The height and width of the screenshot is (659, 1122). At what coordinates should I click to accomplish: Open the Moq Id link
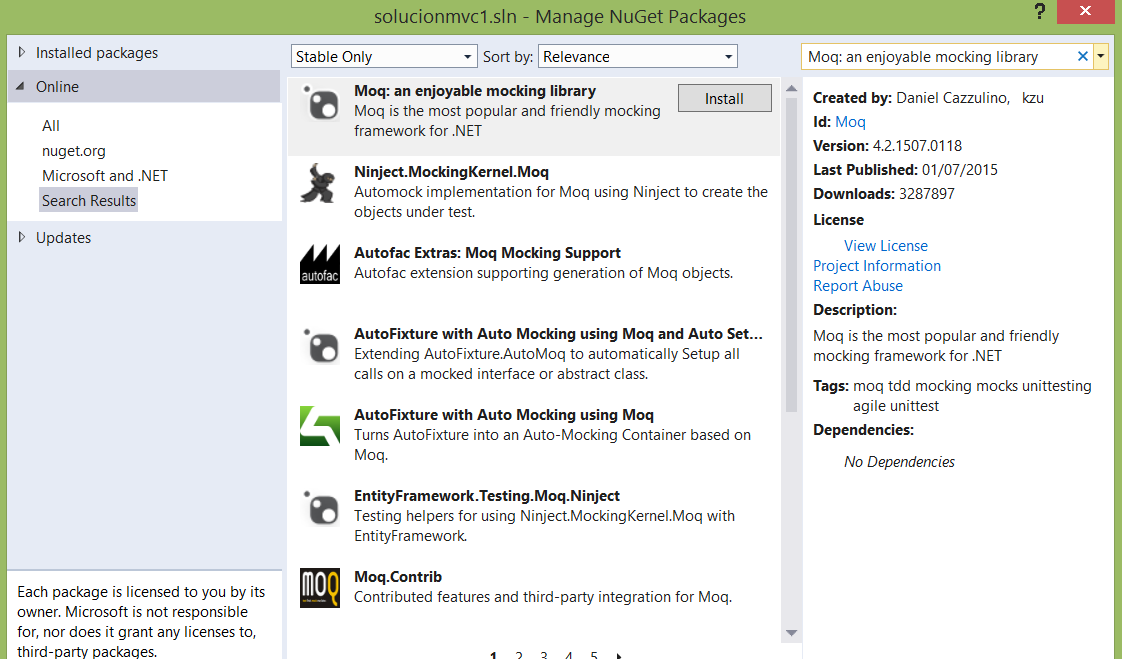click(850, 122)
